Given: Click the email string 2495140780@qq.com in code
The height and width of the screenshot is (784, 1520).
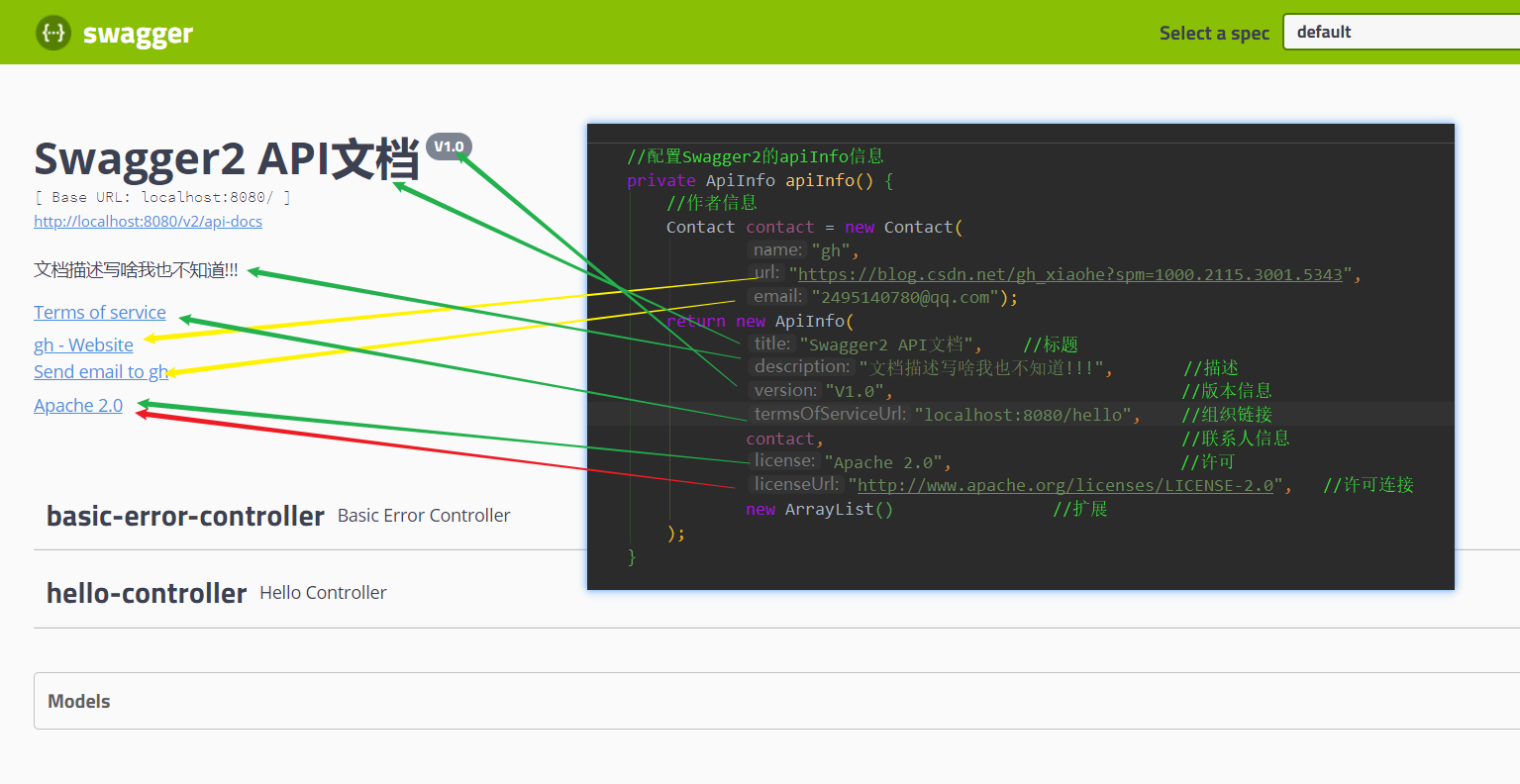Looking at the screenshot, I should 905,297.
